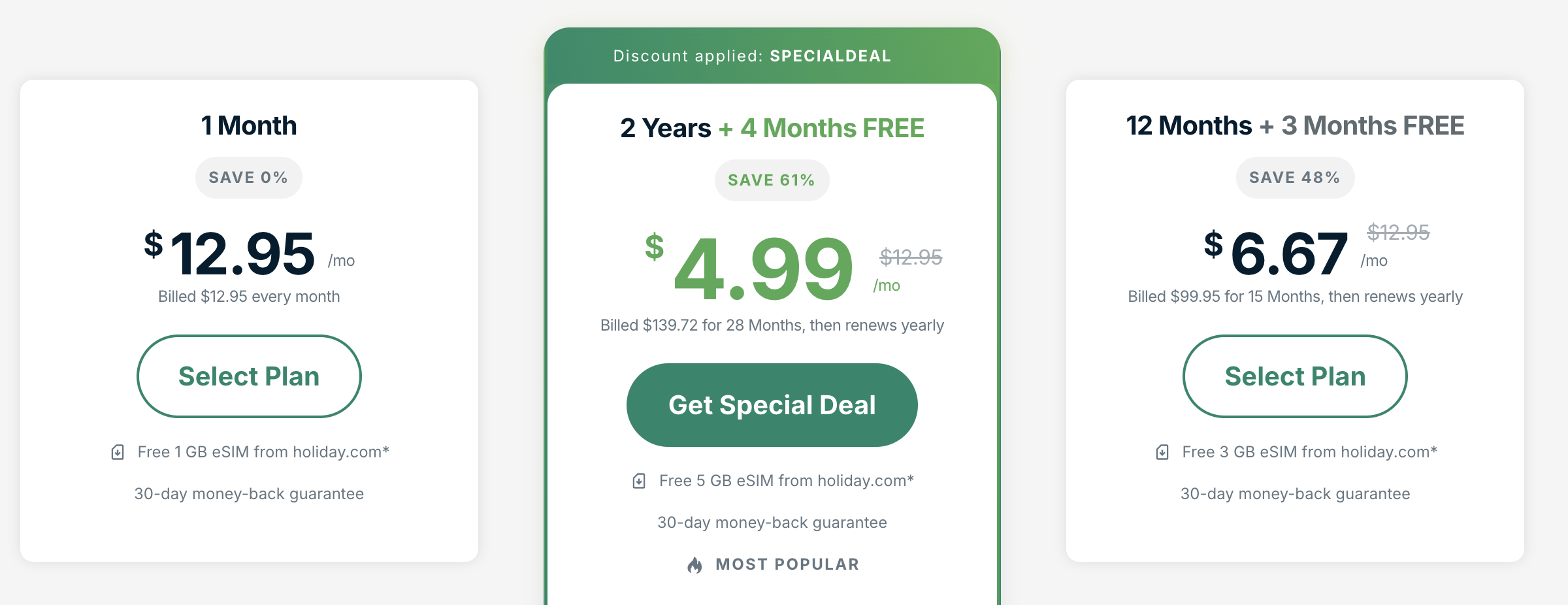Click the SAVE 61% badge
Viewport: 1568px width, 605px height.
(x=772, y=180)
